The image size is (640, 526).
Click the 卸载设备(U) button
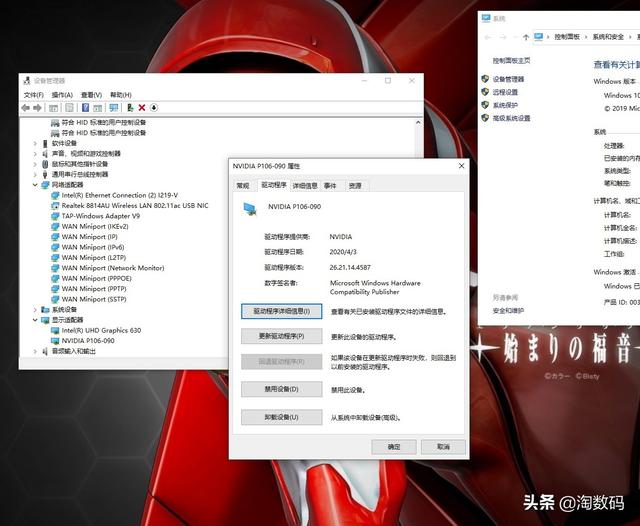pyautogui.click(x=282, y=417)
